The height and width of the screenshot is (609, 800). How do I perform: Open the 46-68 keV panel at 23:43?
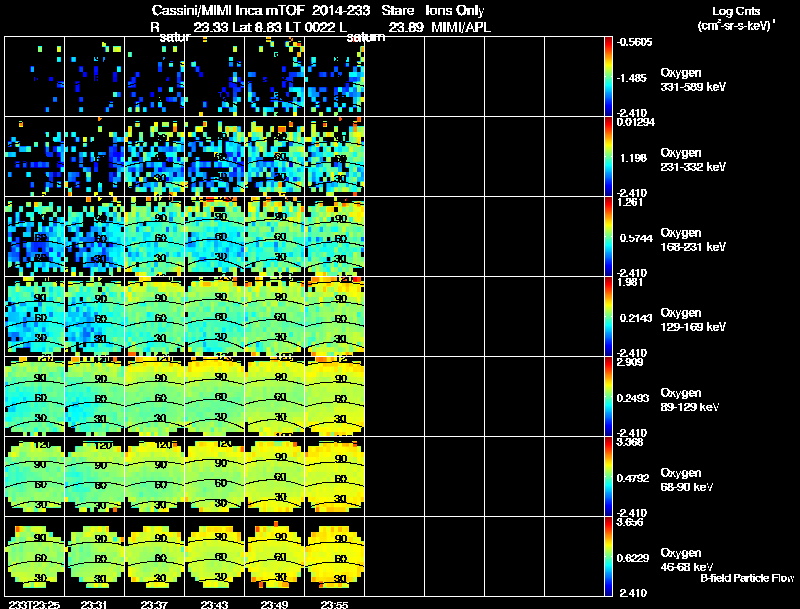pos(215,556)
